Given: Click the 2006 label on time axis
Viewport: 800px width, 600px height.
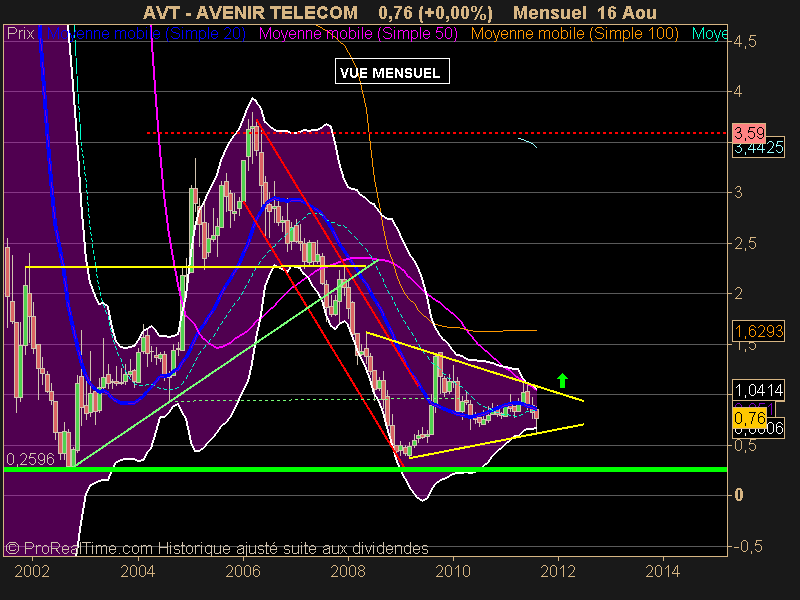Looking at the screenshot, I should [243, 571].
